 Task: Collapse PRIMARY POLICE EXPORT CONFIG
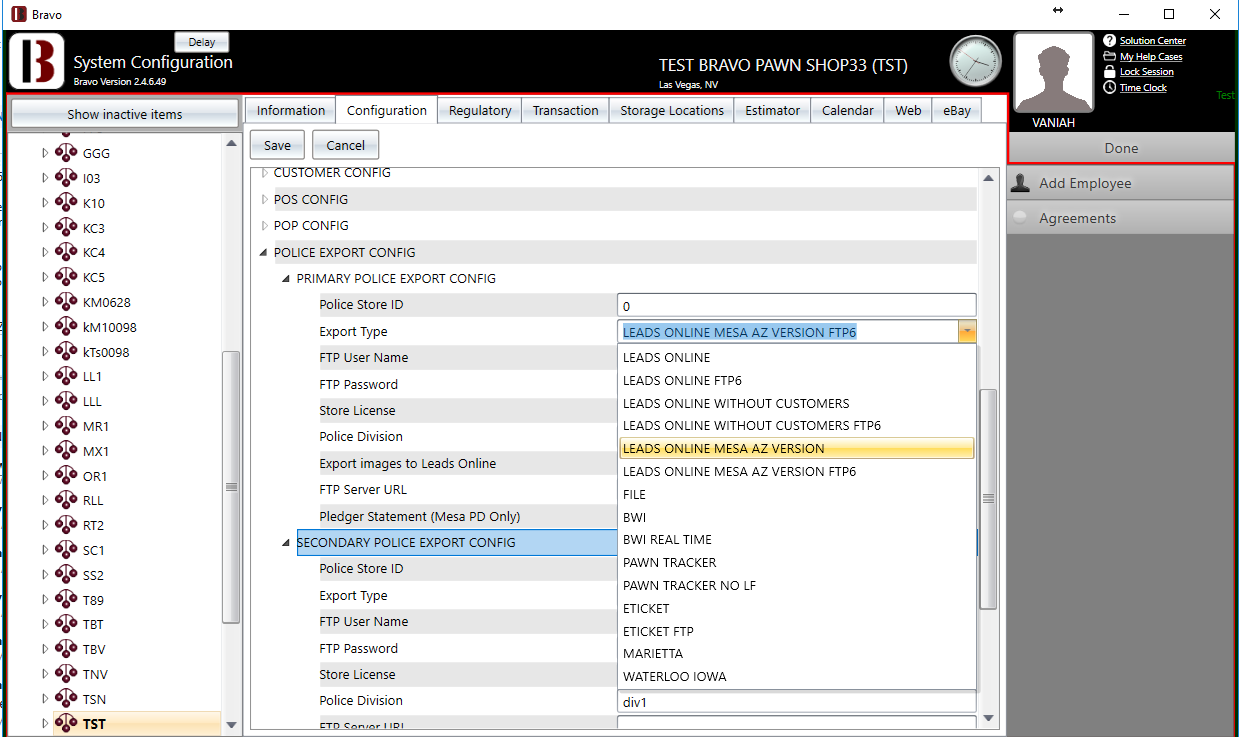click(287, 279)
